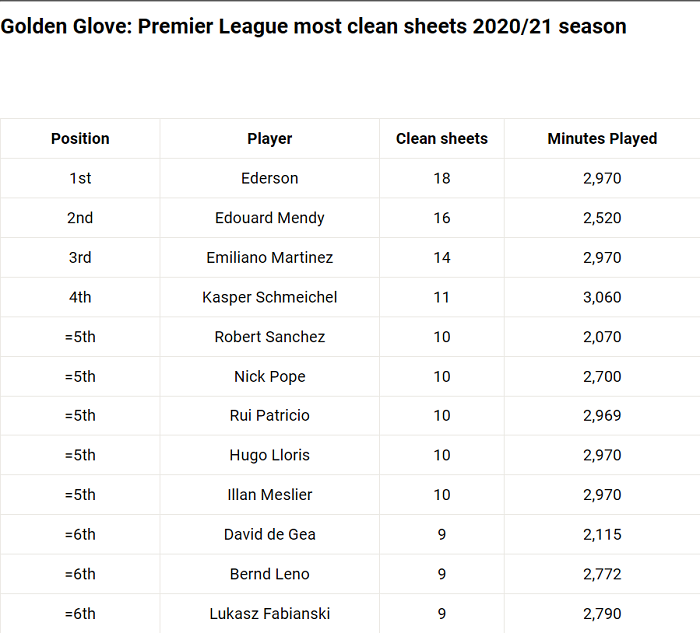Click the Golden Glove table title
The height and width of the screenshot is (633, 700).
pyautogui.click(x=314, y=26)
